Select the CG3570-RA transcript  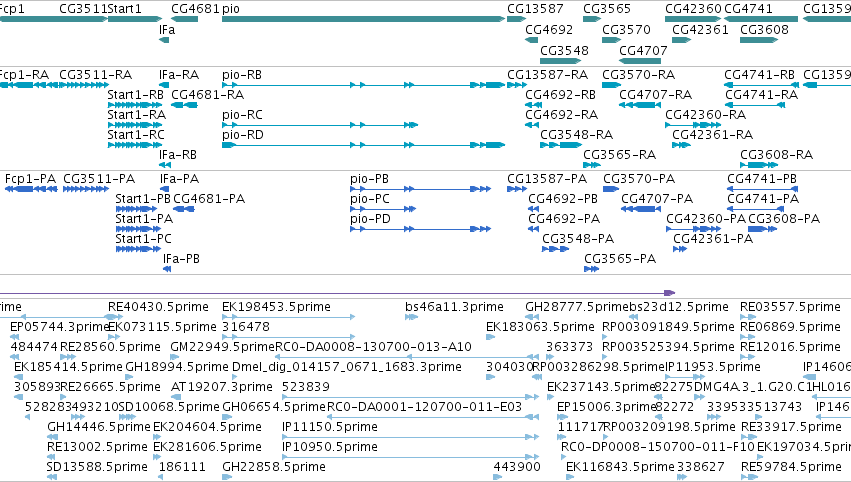612,85
